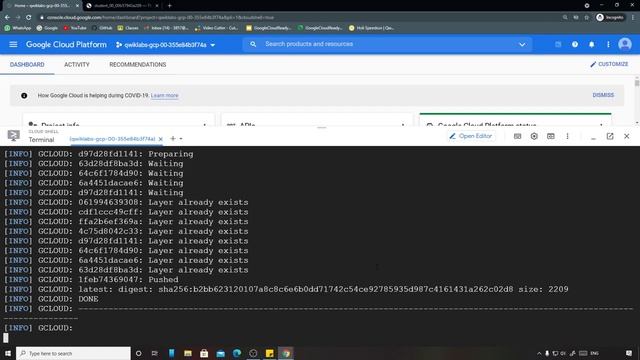The width and height of the screenshot is (640, 360).
Task: Go back in the browser
Action: pyautogui.click(x=7, y=17)
